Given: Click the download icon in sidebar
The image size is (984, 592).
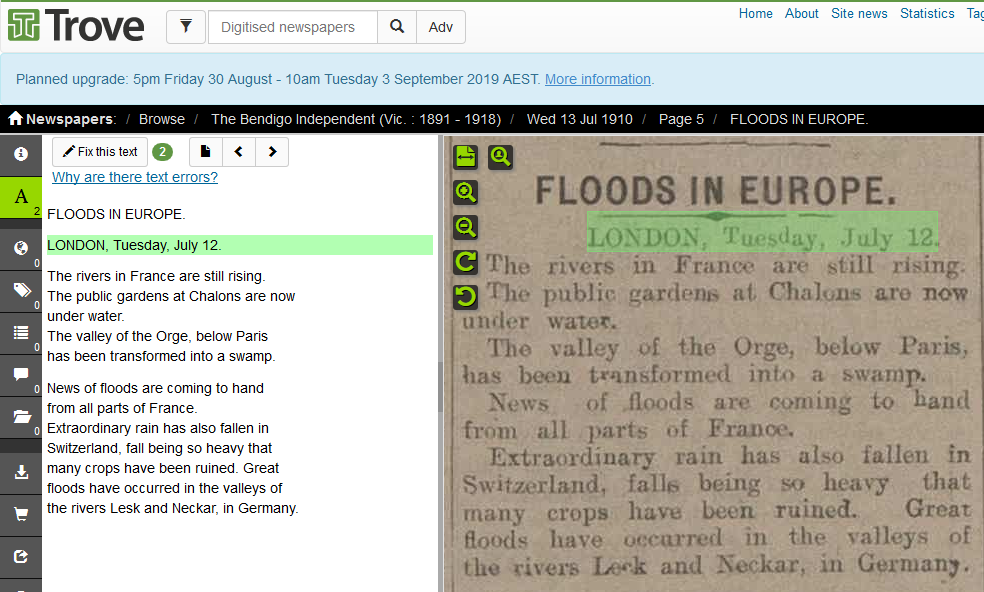Looking at the screenshot, I should point(20,473).
